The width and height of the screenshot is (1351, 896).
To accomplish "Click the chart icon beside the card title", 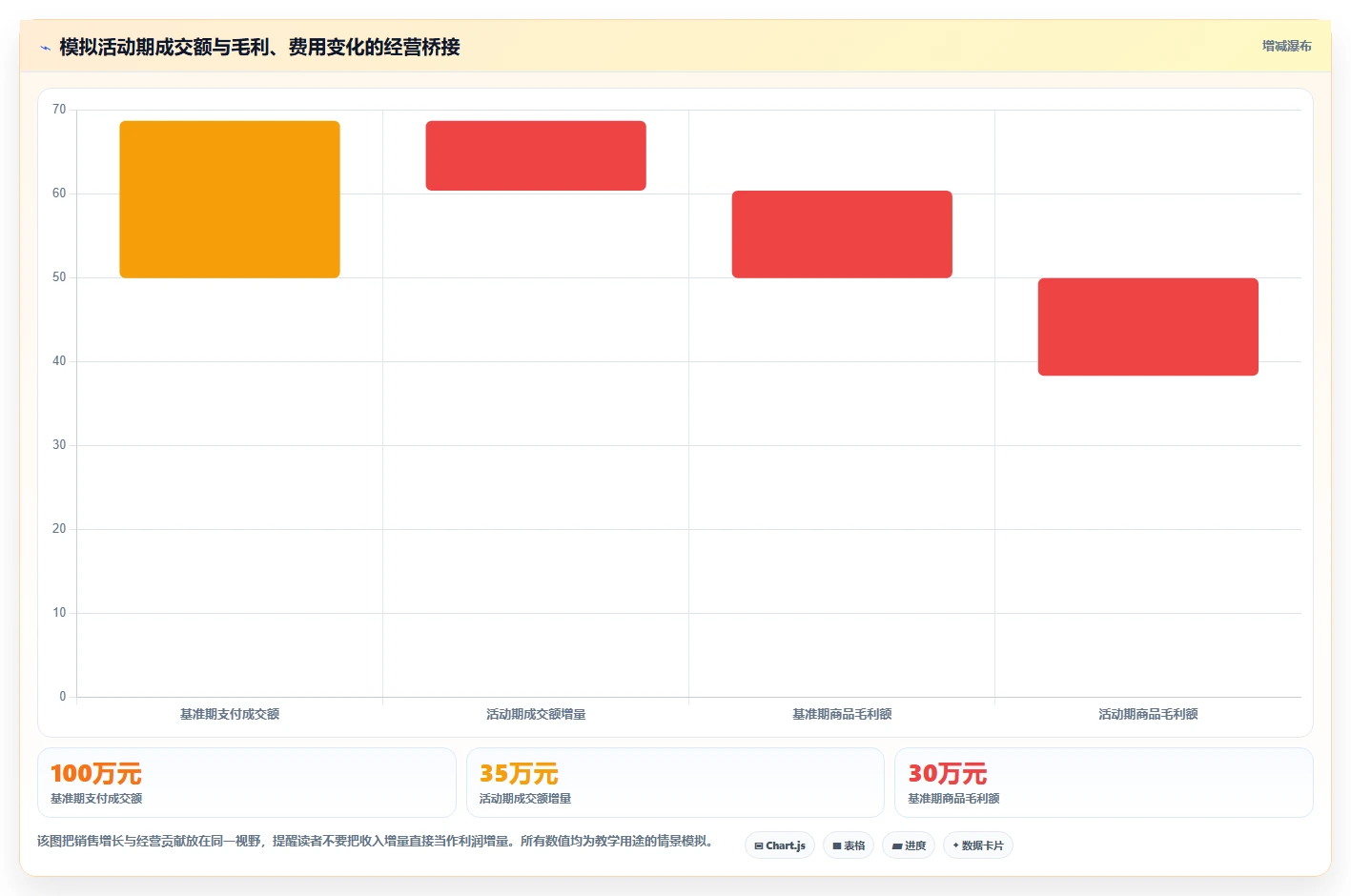I will tap(45, 48).
